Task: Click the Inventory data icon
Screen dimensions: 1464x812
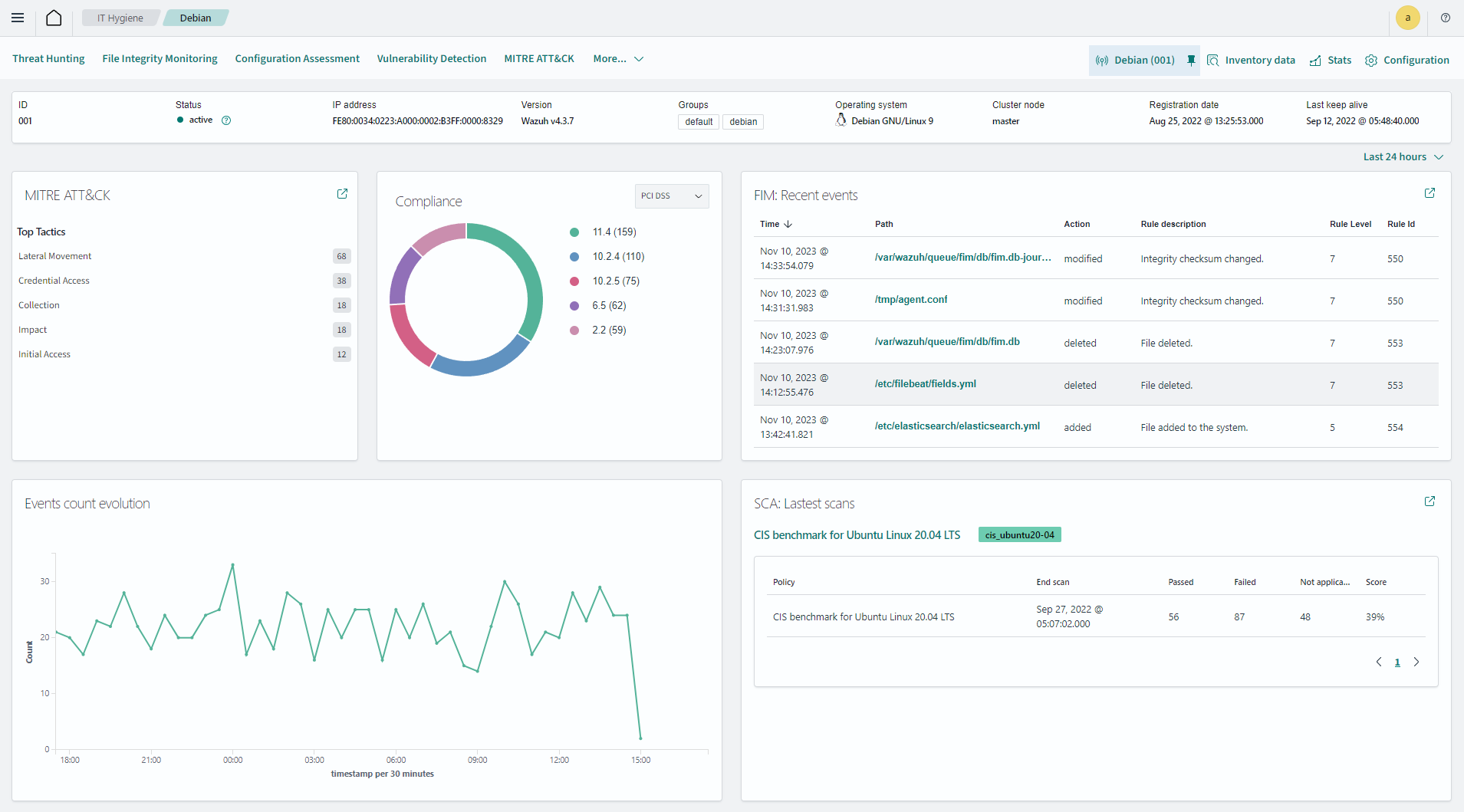Action: pyautogui.click(x=1212, y=60)
